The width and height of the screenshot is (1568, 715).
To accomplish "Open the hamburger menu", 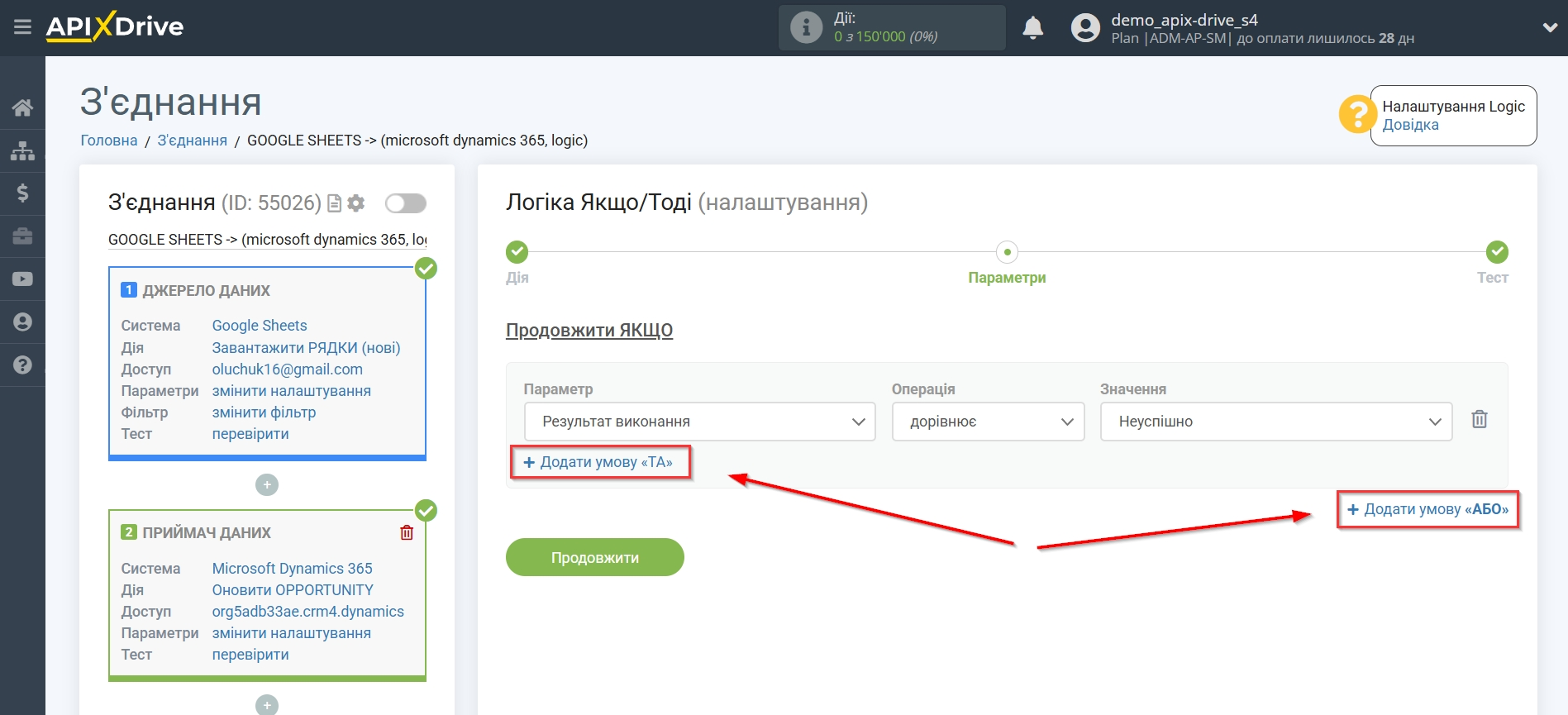I will [22, 27].
